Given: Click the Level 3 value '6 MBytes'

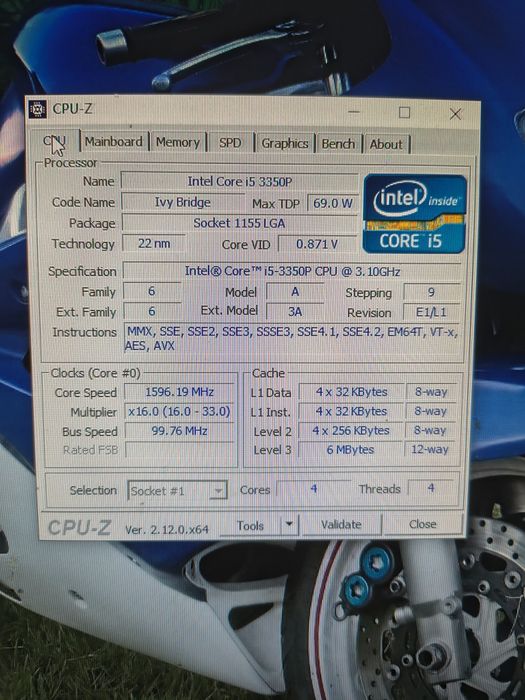Looking at the screenshot, I should pos(351,449).
